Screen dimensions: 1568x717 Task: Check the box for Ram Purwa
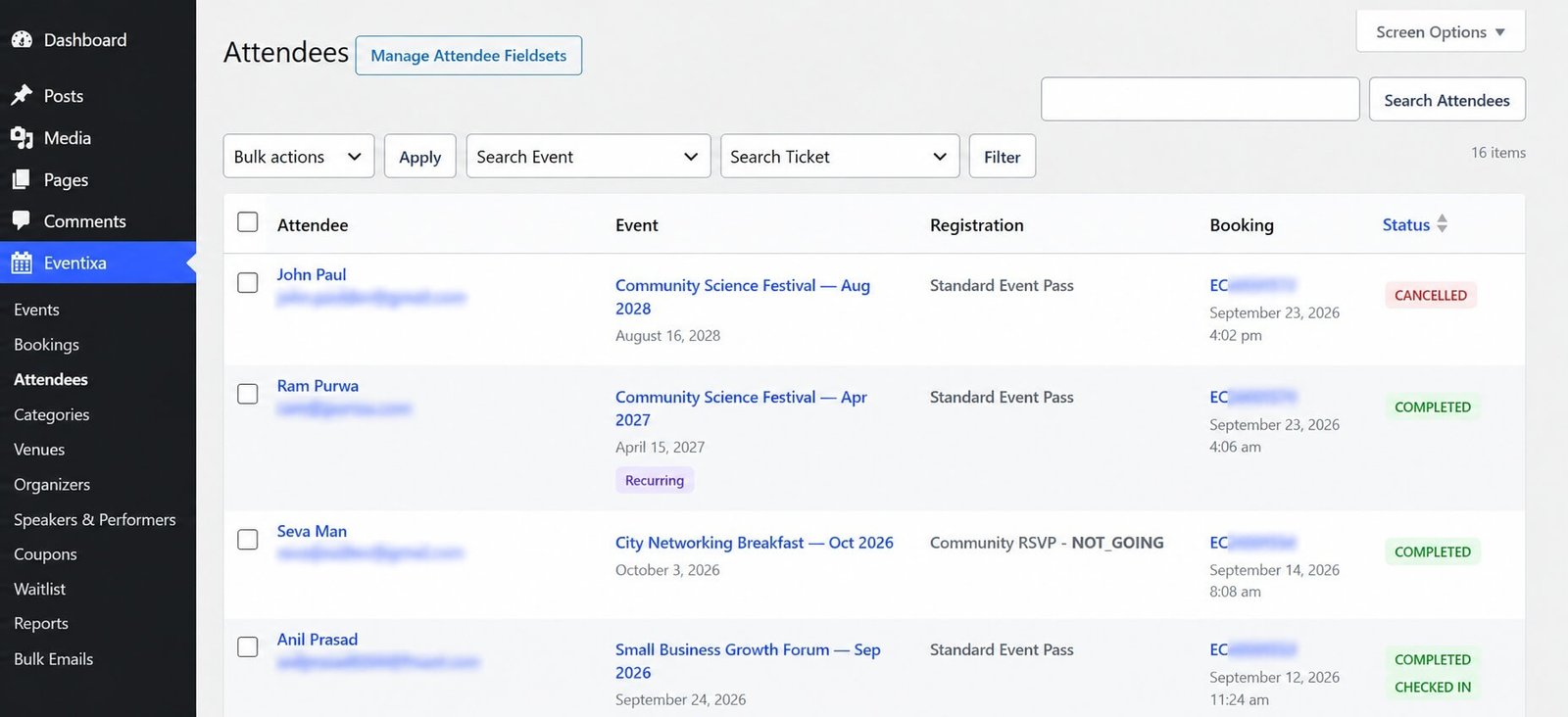coord(248,394)
